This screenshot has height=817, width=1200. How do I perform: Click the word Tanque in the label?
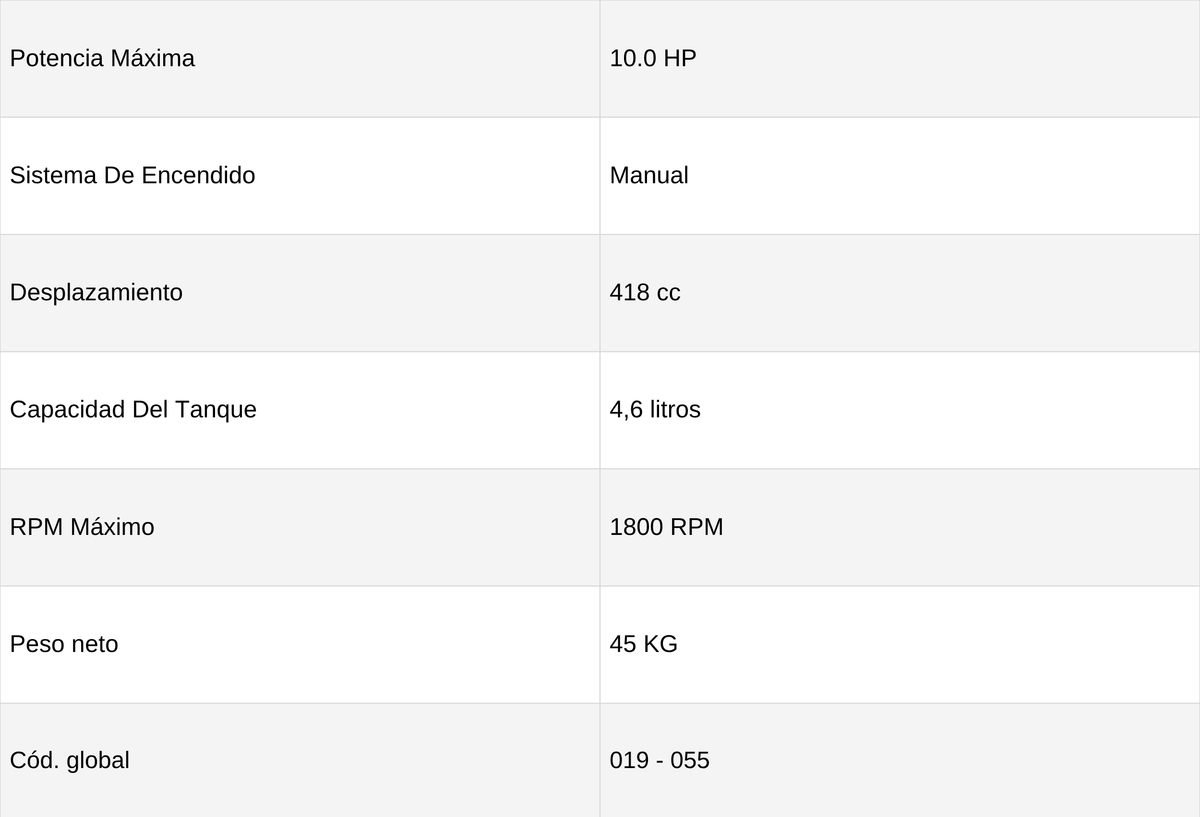point(216,411)
